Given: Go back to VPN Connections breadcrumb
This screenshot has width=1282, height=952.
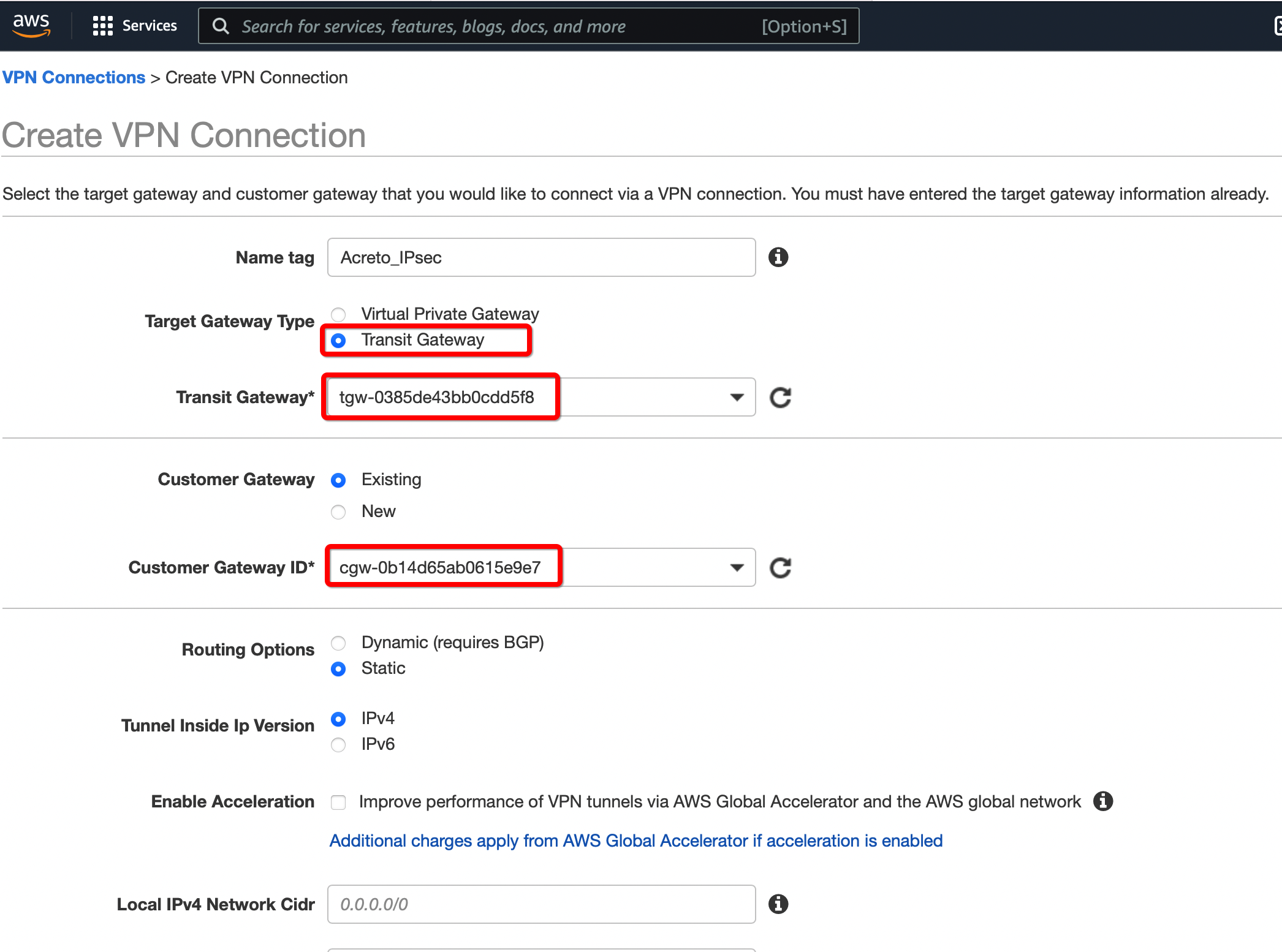Looking at the screenshot, I should (74, 78).
